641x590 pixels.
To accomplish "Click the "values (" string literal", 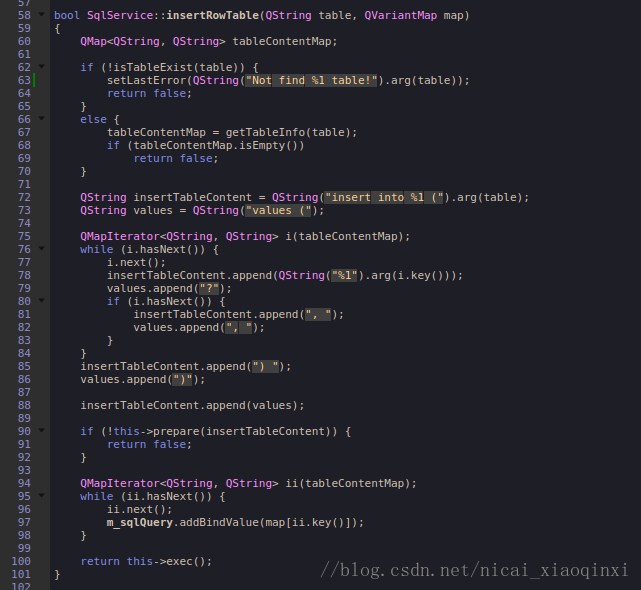I will [x=278, y=211].
